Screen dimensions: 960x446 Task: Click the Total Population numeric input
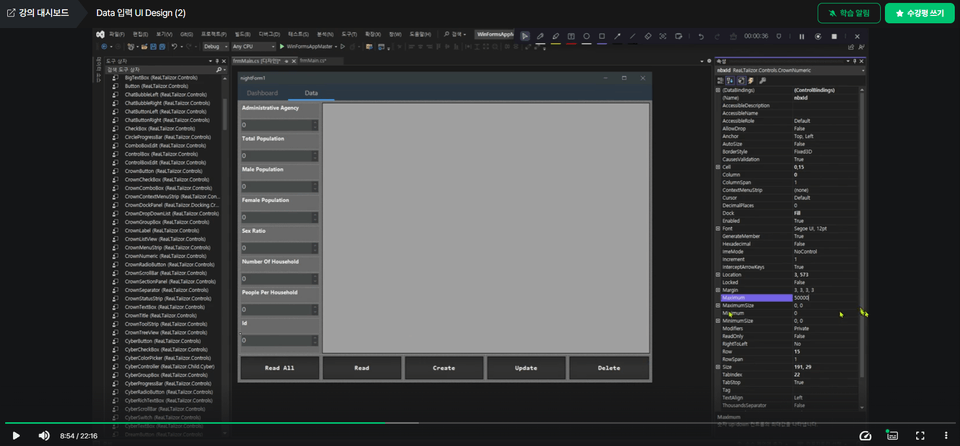click(276, 156)
